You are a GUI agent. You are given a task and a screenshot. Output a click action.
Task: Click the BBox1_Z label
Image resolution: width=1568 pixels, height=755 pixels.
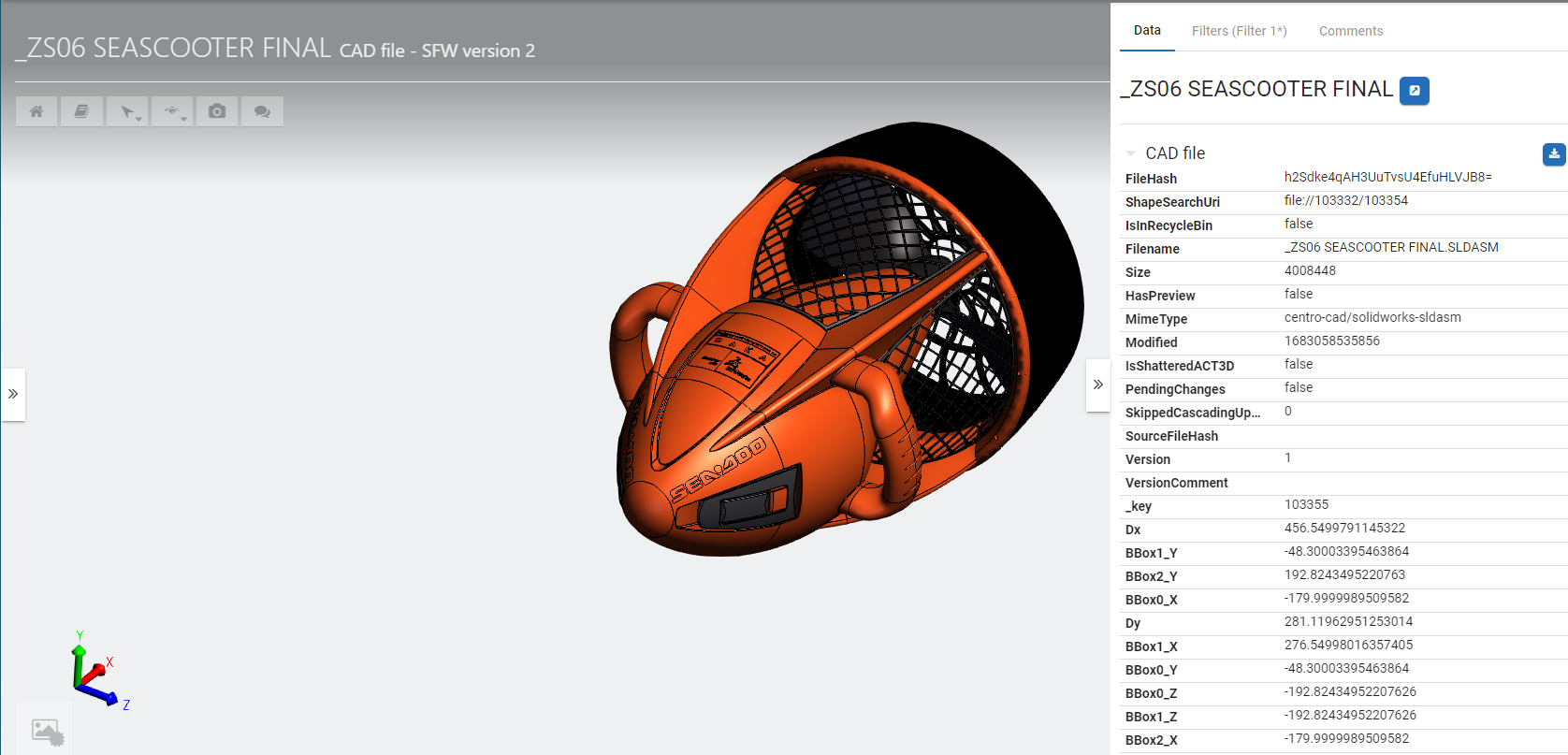coord(1151,717)
